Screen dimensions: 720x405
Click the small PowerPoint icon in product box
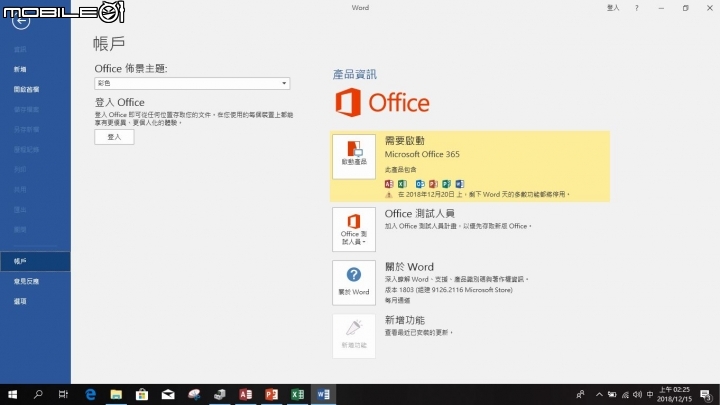pos(433,184)
